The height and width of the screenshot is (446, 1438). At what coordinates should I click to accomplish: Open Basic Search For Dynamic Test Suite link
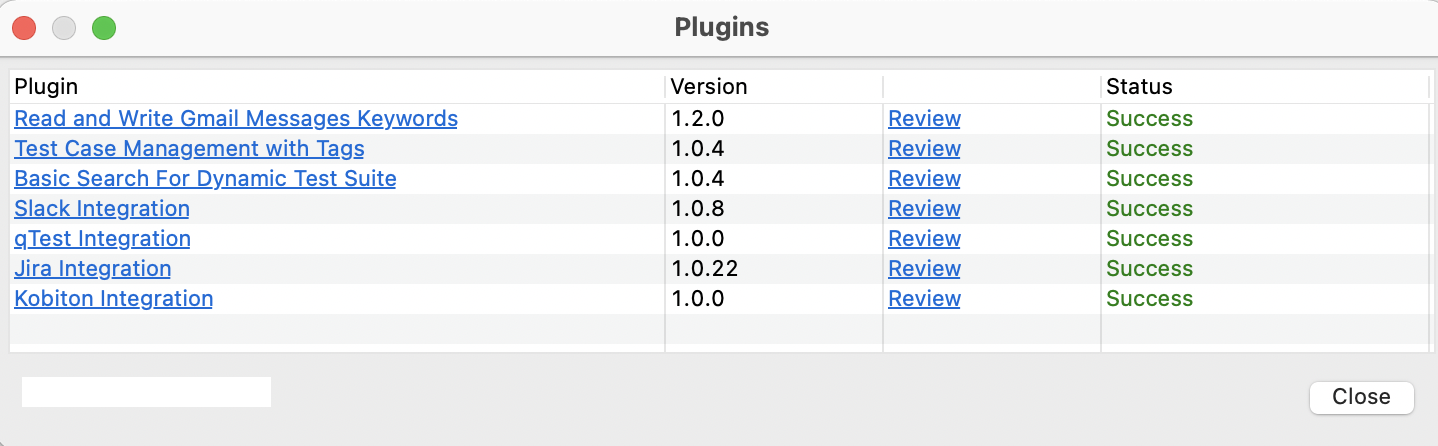(x=205, y=179)
